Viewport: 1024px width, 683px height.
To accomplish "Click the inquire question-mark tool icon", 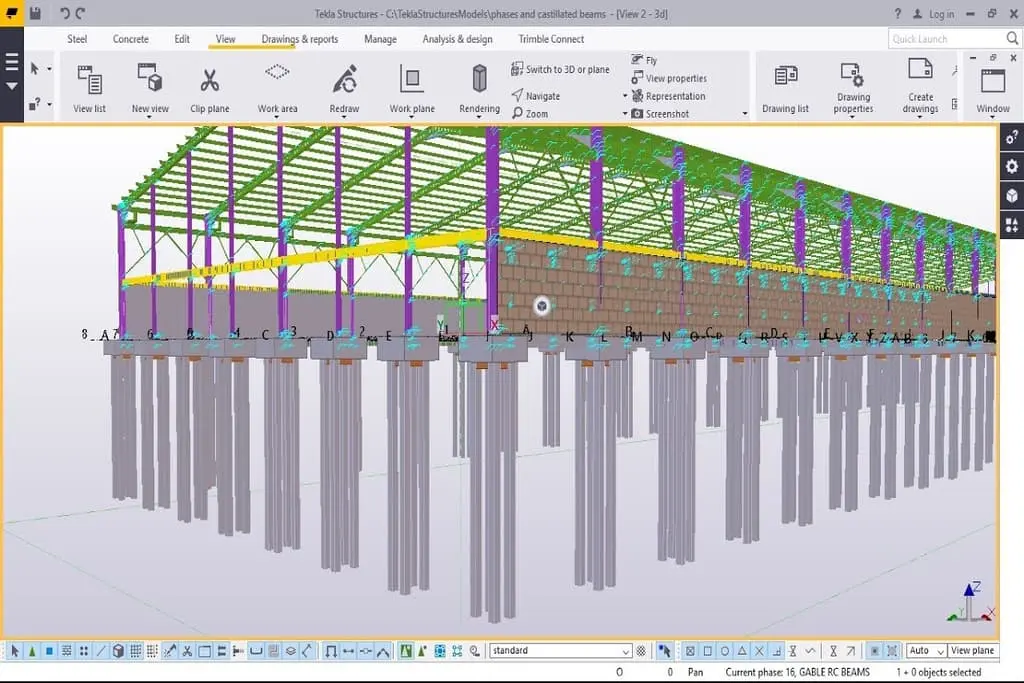I will [35, 104].
